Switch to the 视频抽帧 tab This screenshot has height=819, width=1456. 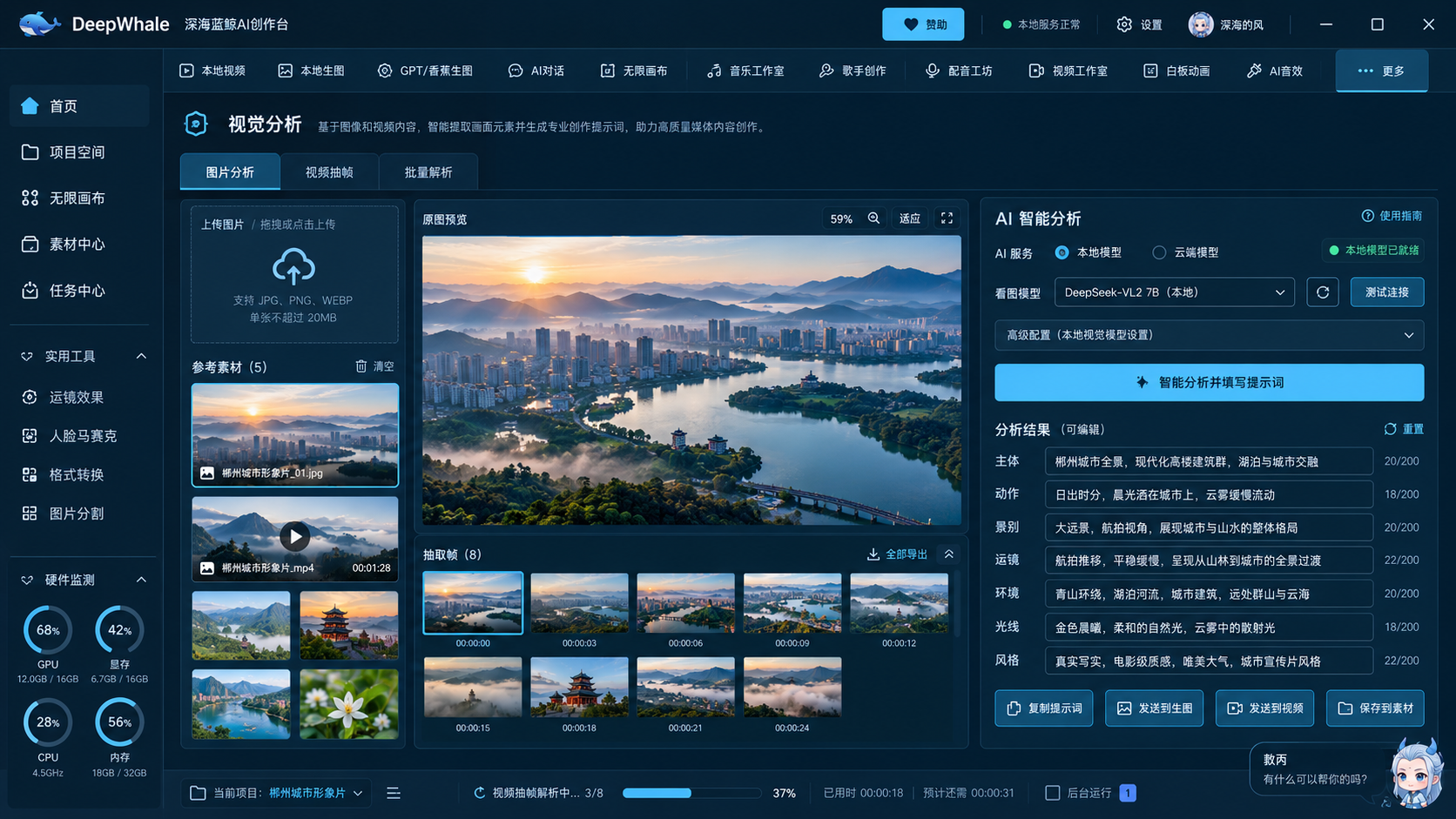(329, 172)
